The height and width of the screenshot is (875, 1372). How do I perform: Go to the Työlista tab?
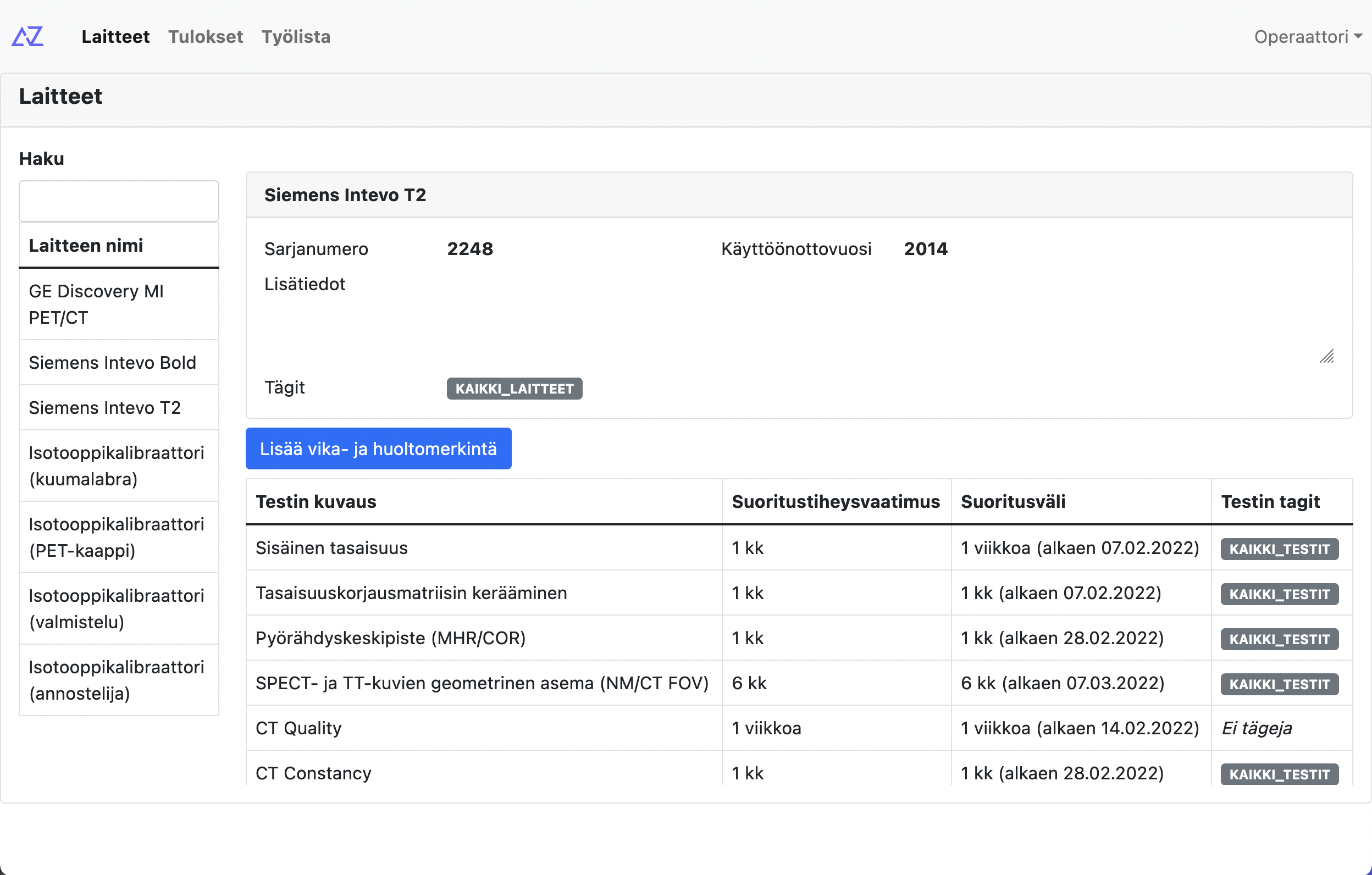point(296,36)
